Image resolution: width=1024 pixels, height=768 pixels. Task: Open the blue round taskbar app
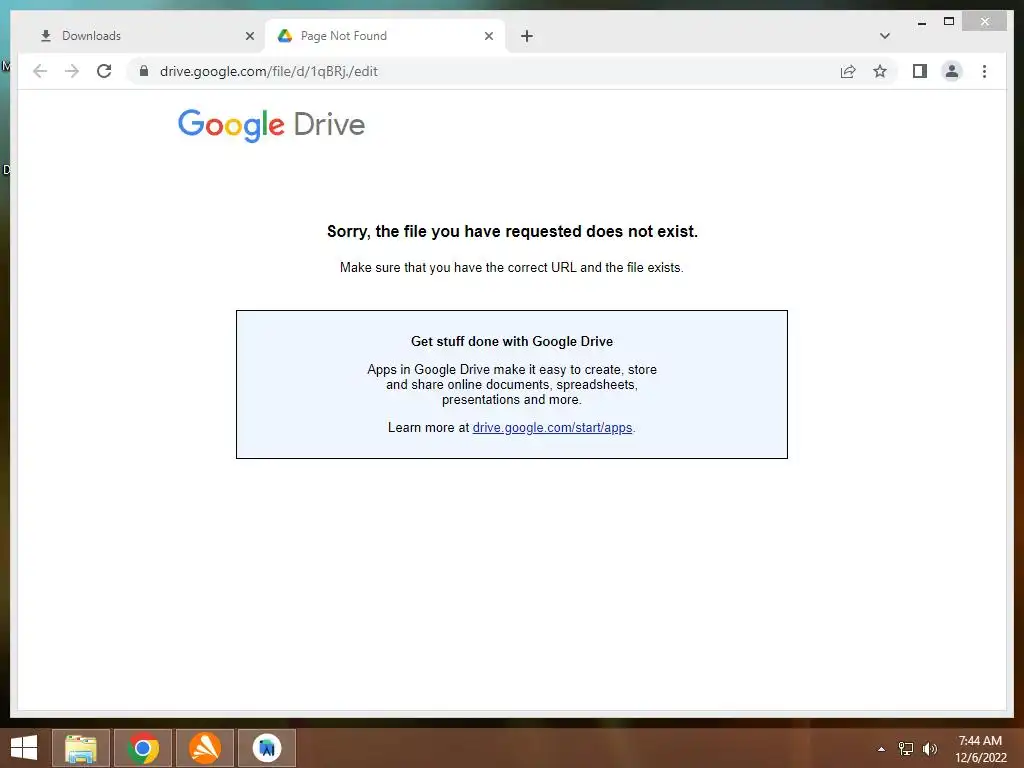266,748
